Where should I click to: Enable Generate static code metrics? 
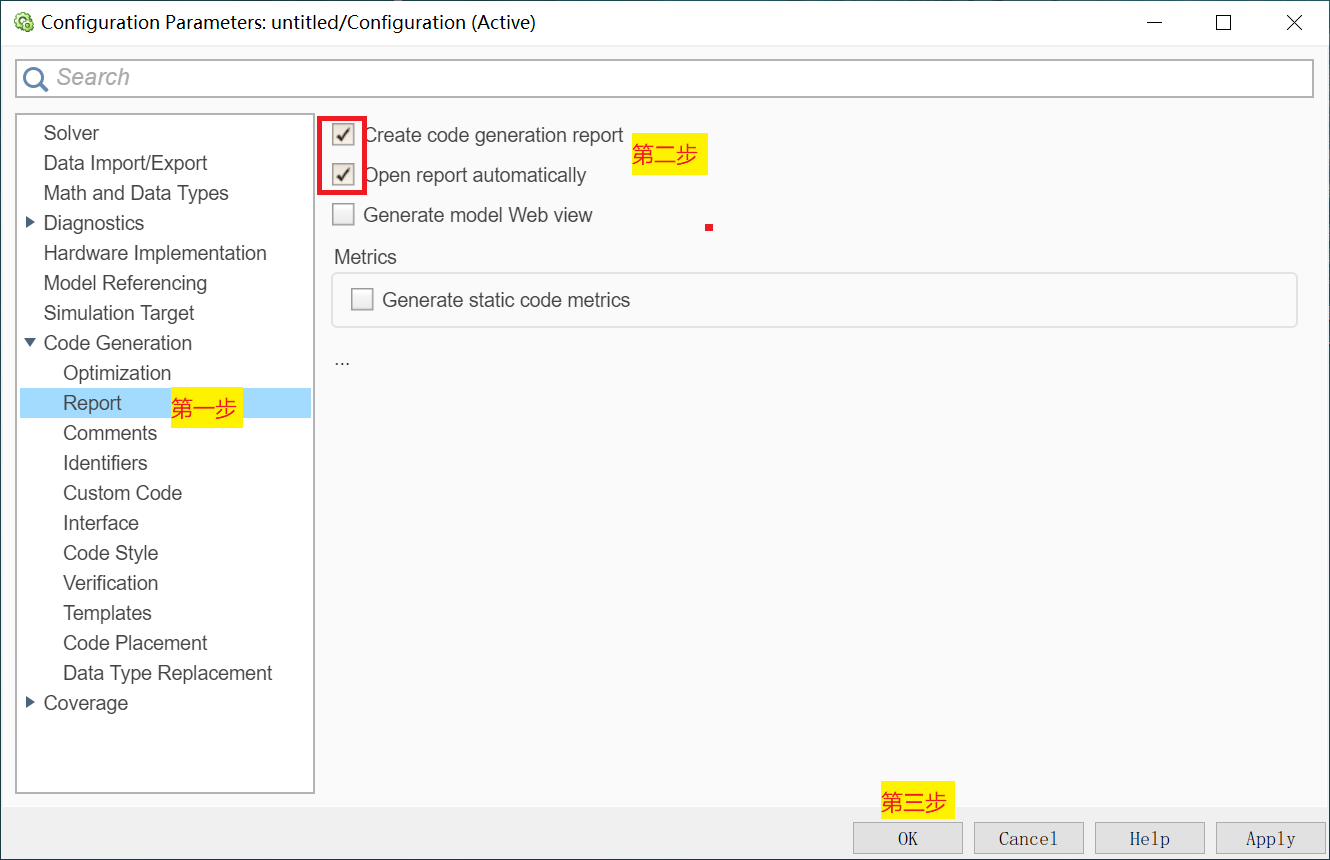pyautogui.click(x=362, y=300)
